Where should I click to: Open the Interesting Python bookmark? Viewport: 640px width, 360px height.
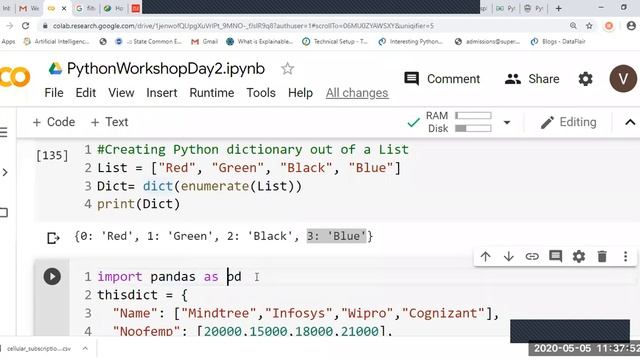tap(411, 41)
